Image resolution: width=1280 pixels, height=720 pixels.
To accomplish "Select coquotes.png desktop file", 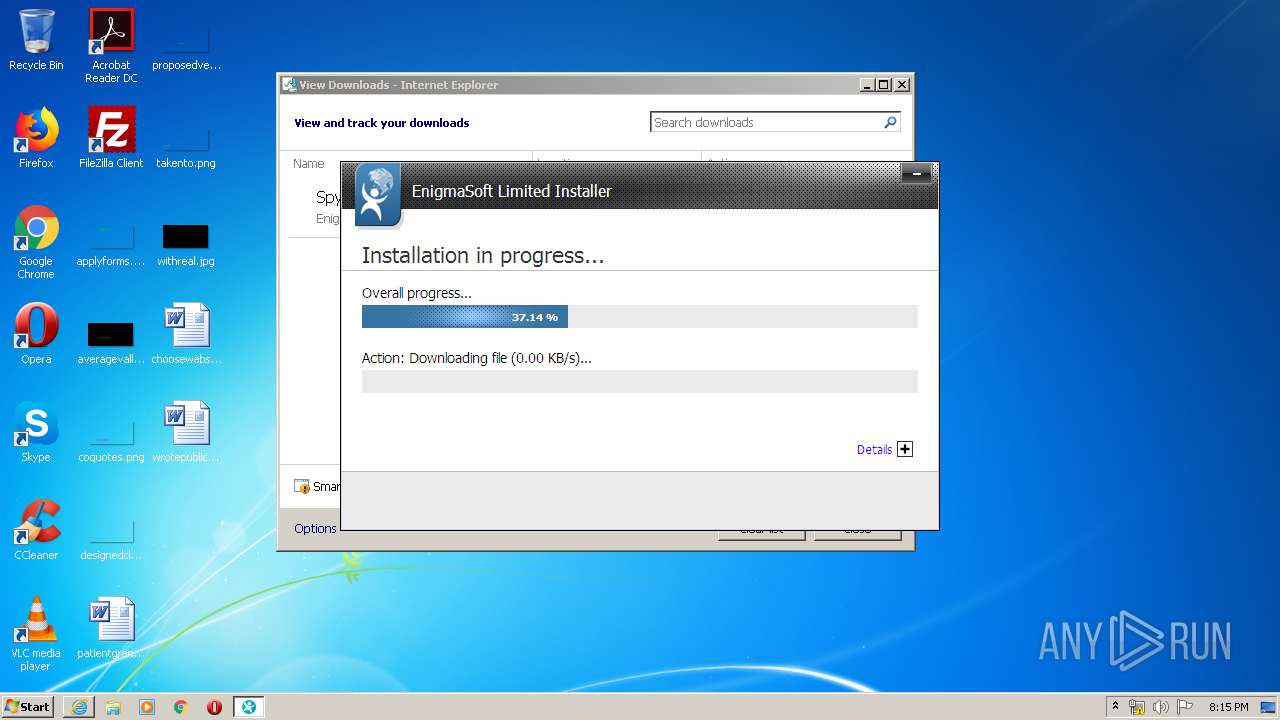I will 111,438.
